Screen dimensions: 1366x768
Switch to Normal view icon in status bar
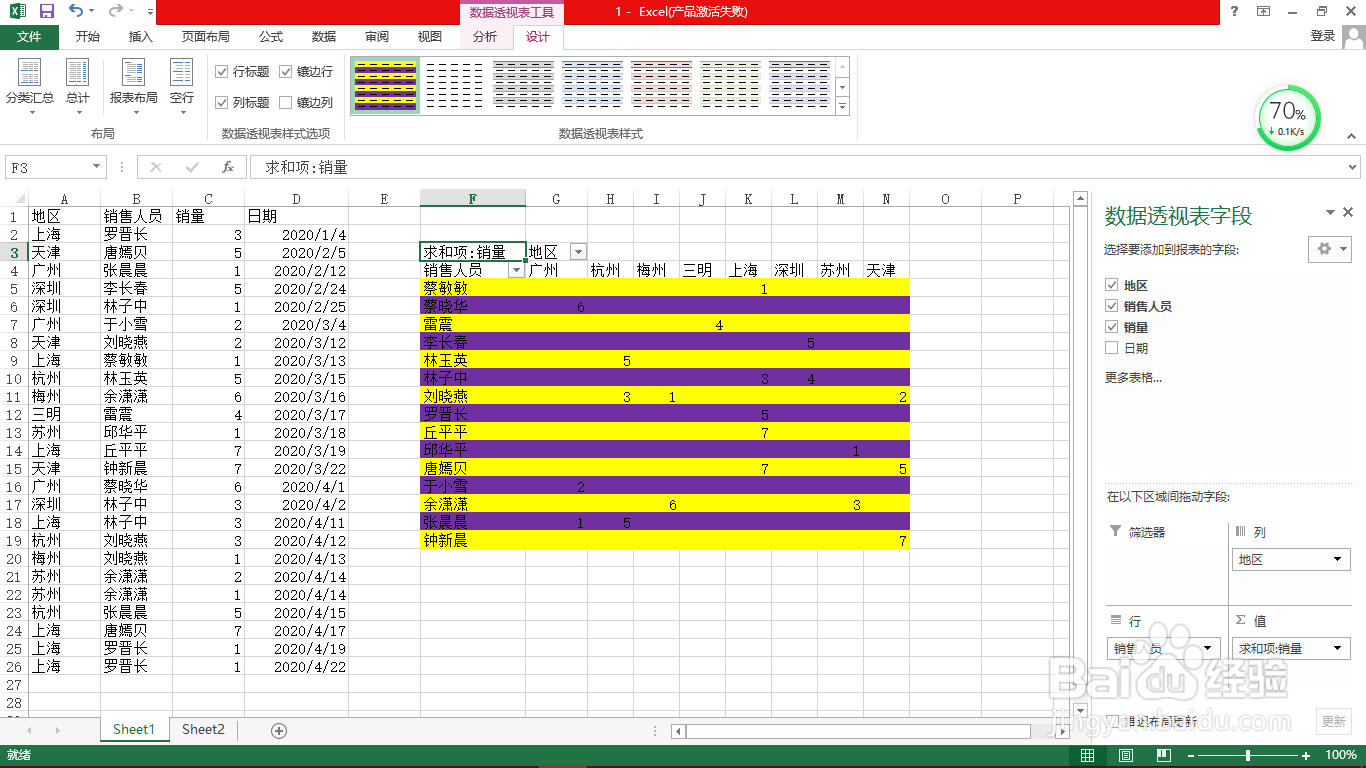tap(1088, 755)
